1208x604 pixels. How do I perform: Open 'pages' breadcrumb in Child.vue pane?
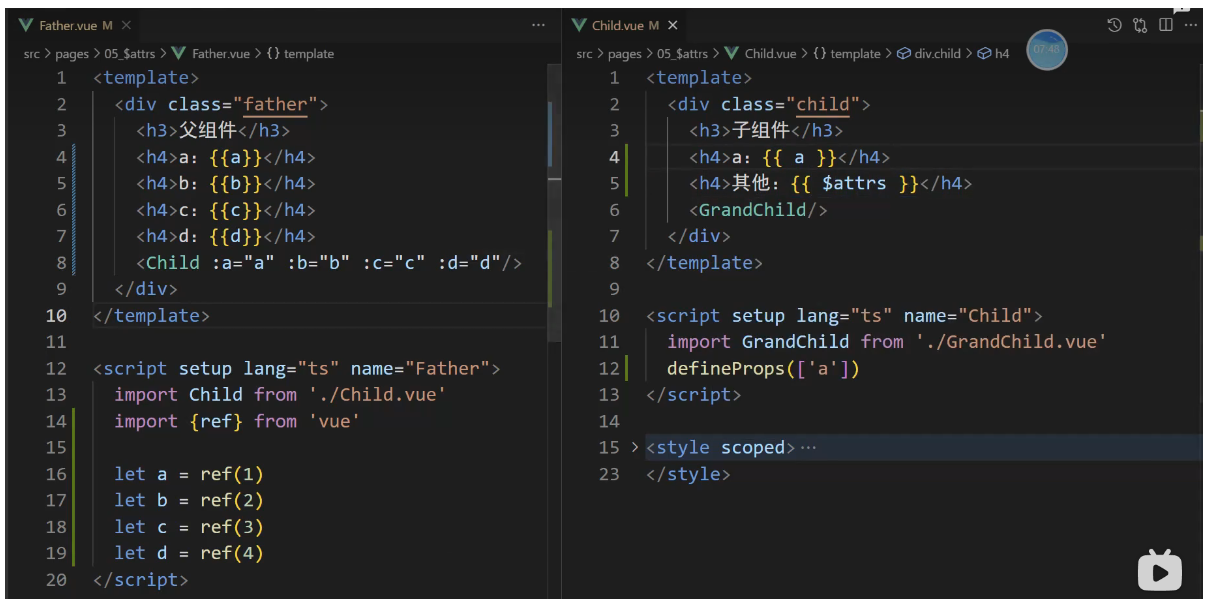pyautogui.click(x=625, y=54)
